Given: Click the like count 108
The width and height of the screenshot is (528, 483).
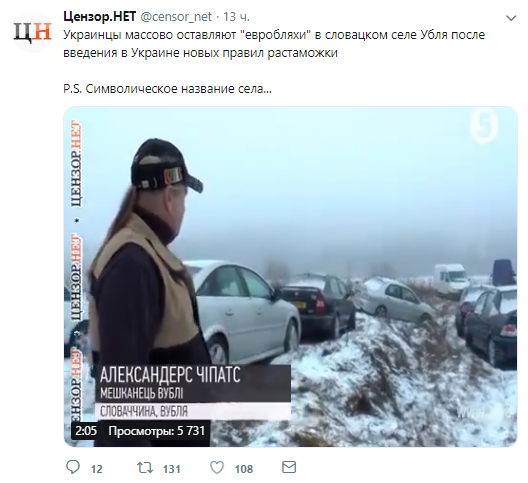Looking at the screenshot, I should tap(244, 469).
